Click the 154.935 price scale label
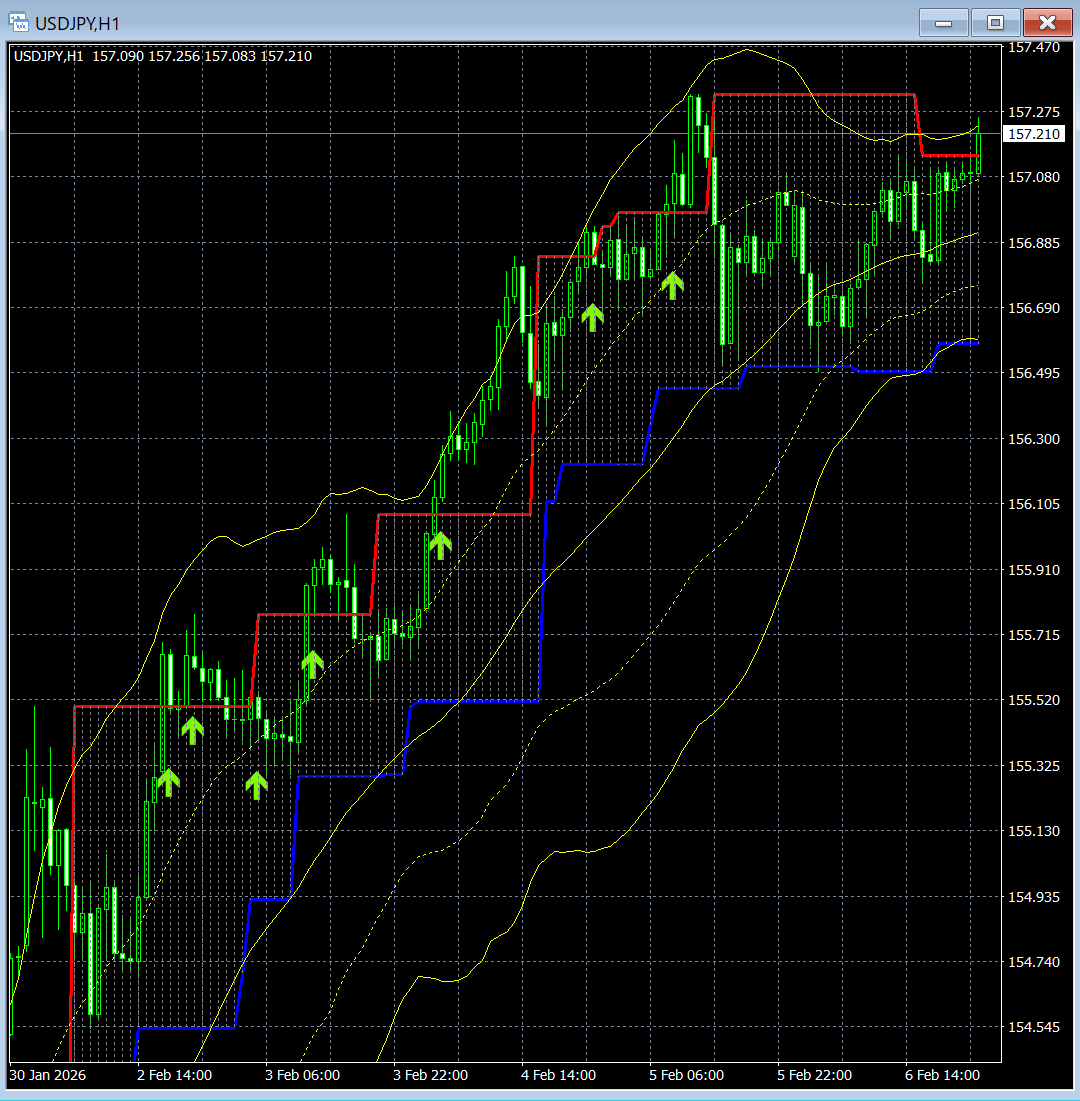Screen dimensions: 1080x1101 pyautogui.click(x=1034, y=897)
